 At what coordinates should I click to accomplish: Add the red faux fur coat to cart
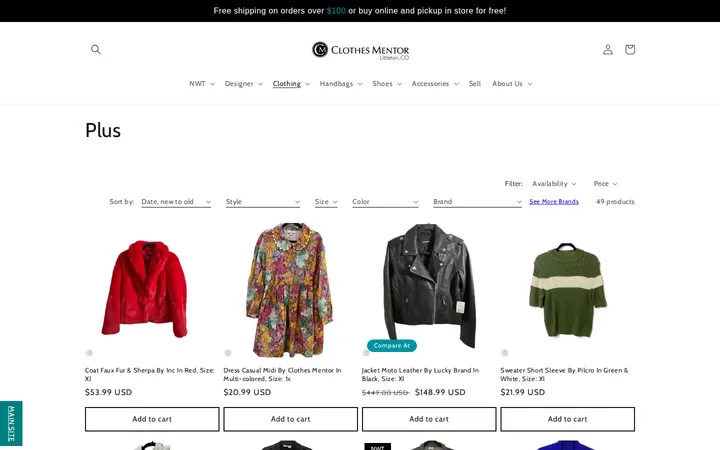[152, 419]
